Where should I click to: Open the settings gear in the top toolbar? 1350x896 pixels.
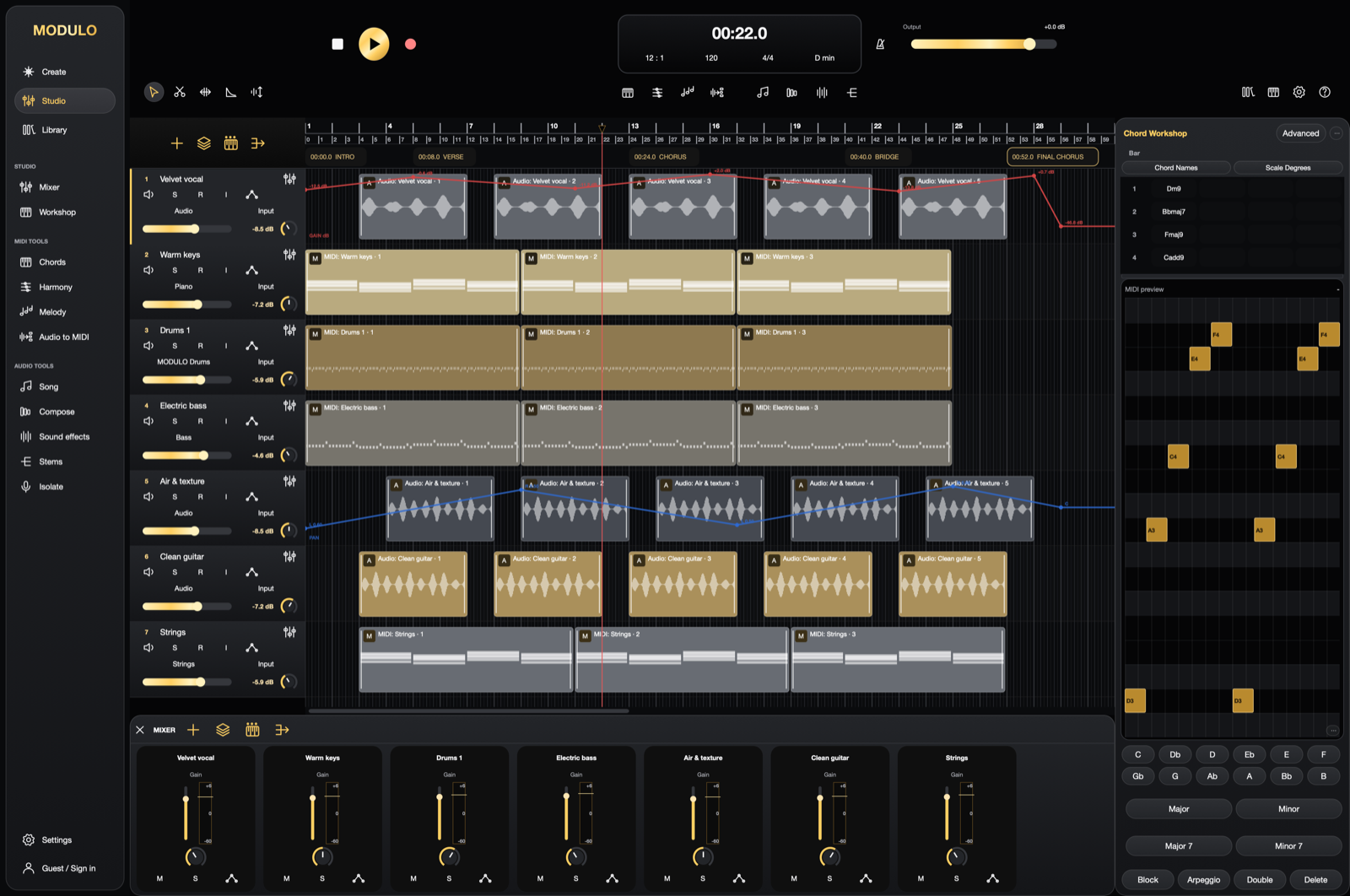[1299, 92]
